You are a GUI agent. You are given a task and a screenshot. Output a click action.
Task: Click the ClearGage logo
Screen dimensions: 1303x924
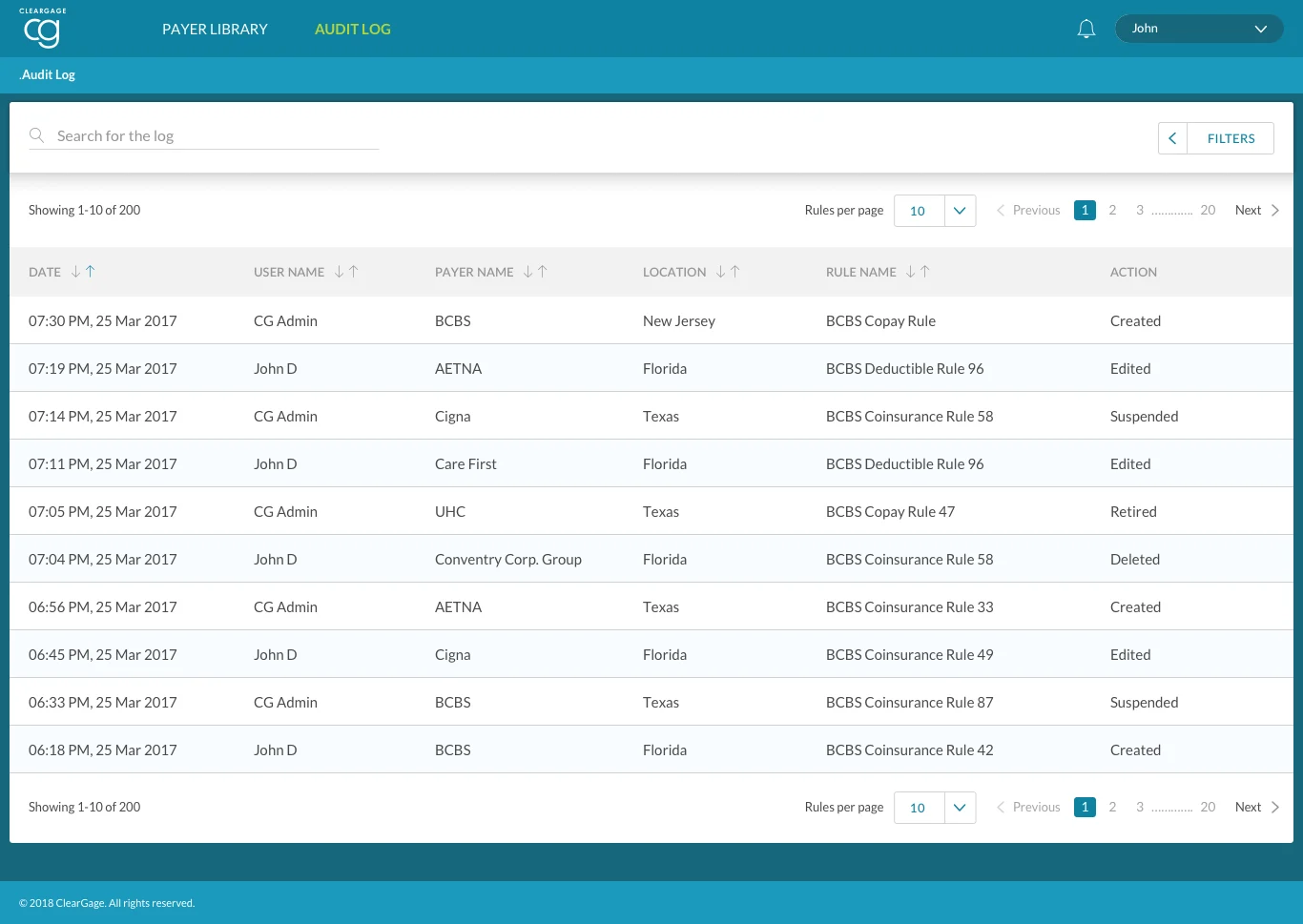43,29
